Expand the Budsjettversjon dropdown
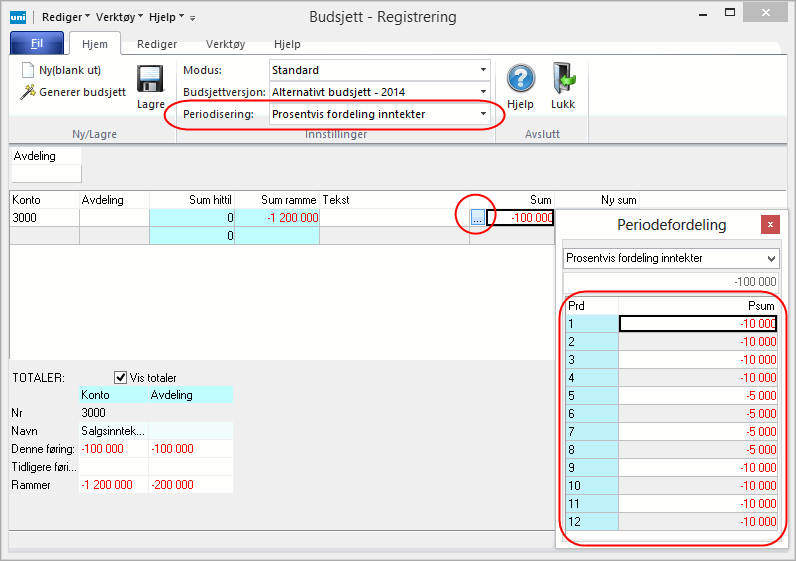 tap(483, 92)
